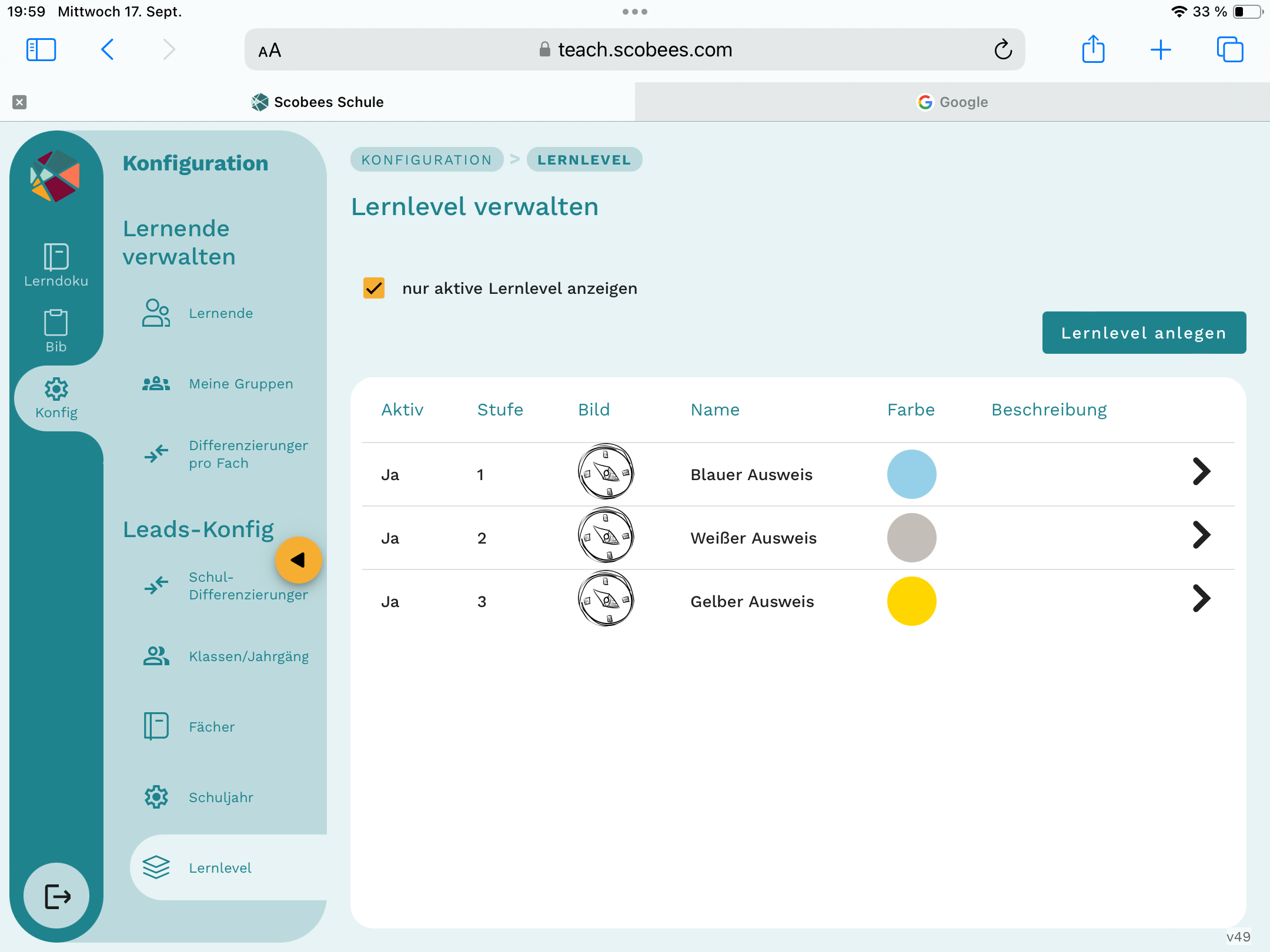This screenshot has width=1270, height=952.
Task: Switch to the Google tab
Action: tap(952, 102)
